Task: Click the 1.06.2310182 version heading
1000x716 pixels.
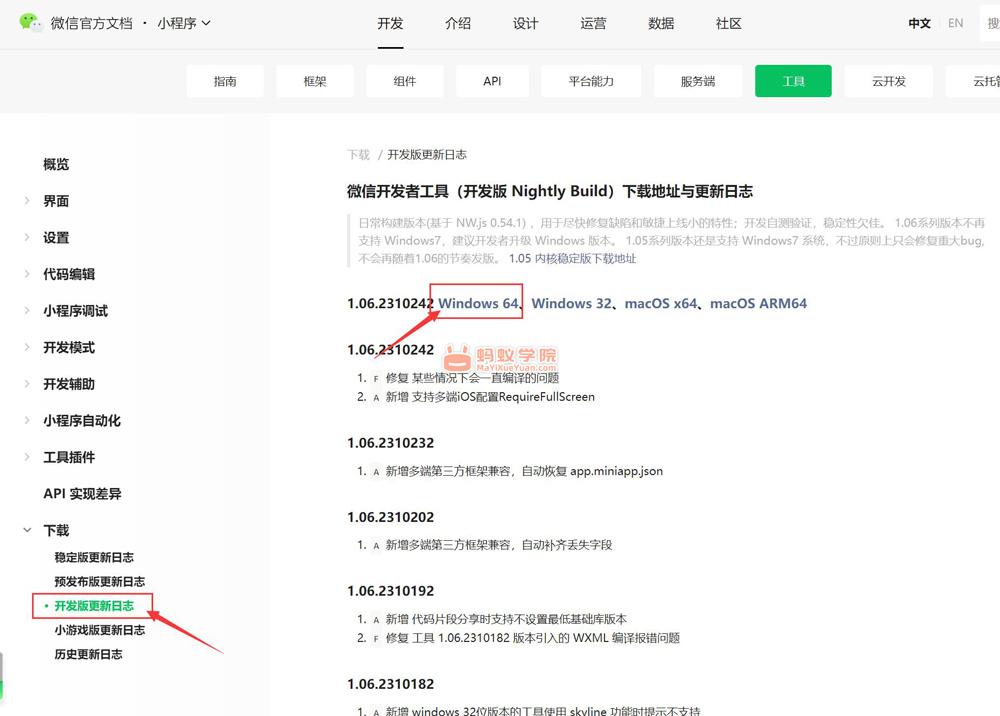Action: tap(390, 684)
